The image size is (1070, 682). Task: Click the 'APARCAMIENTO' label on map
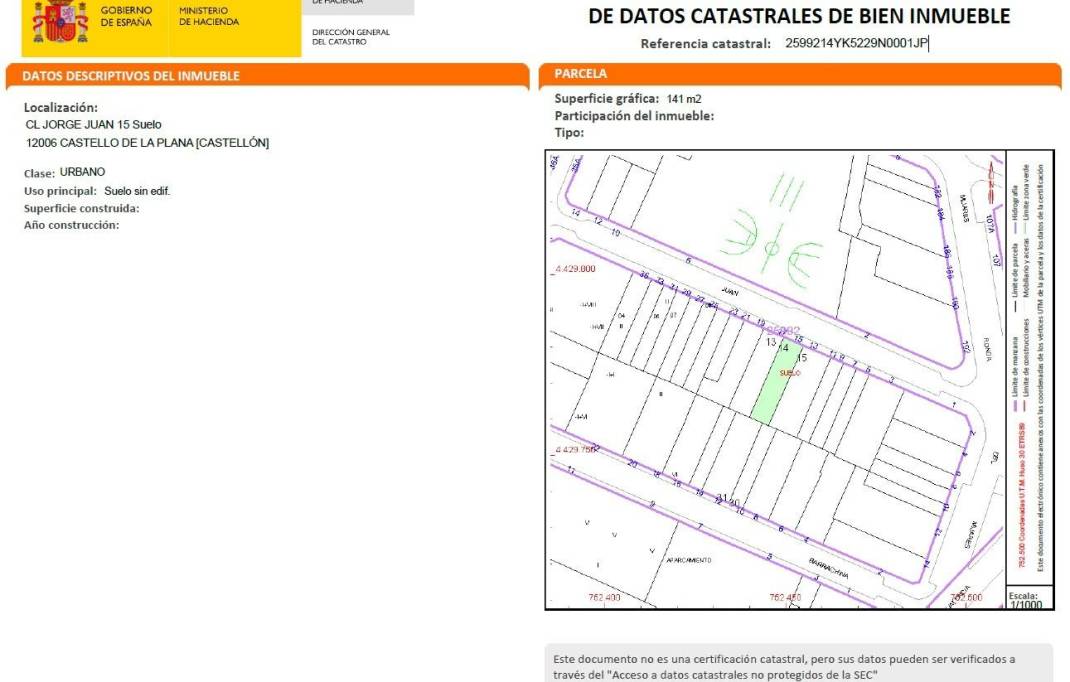tap(689, 560)
